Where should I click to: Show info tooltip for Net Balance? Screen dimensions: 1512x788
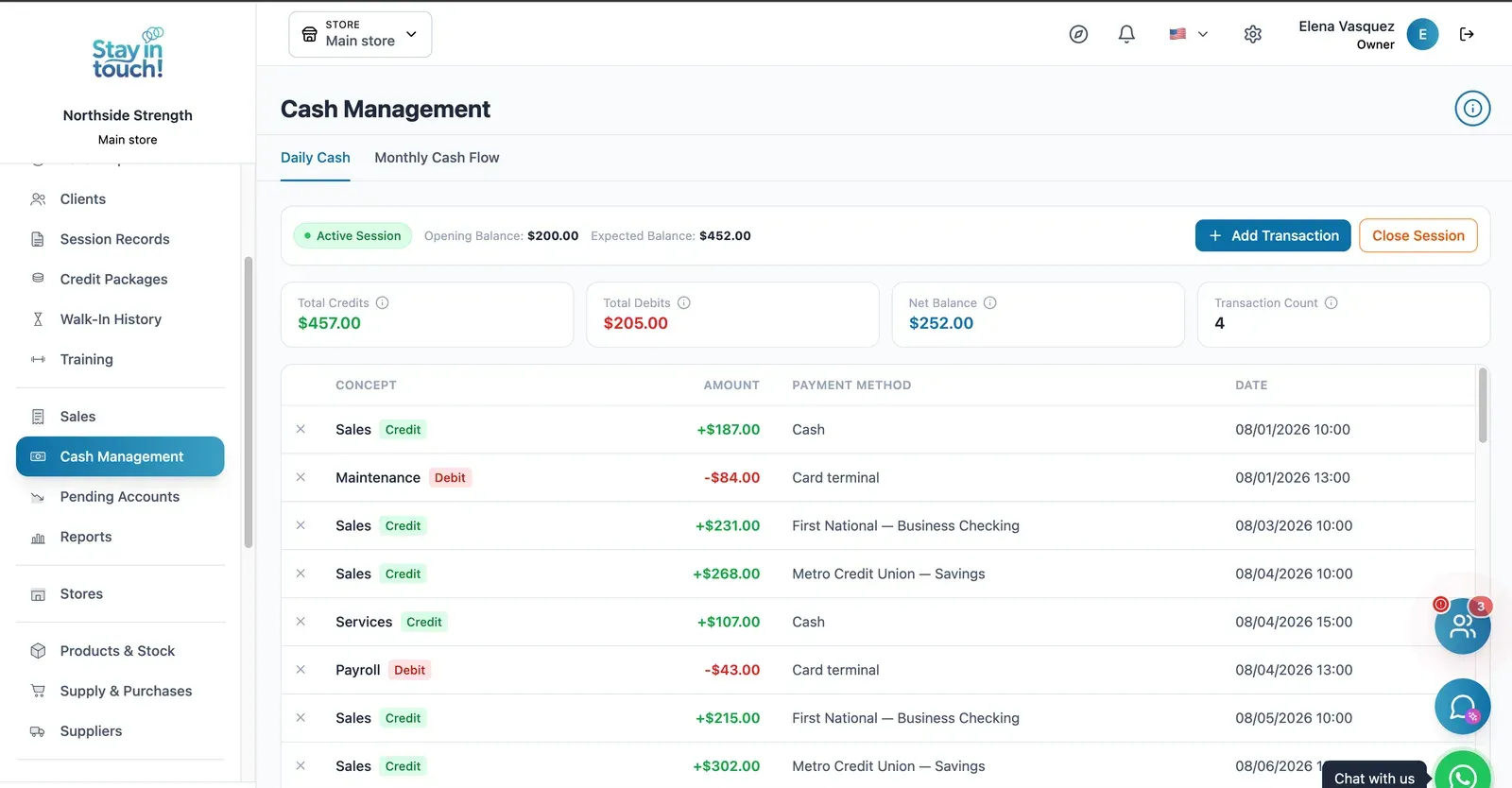(990, 303)
